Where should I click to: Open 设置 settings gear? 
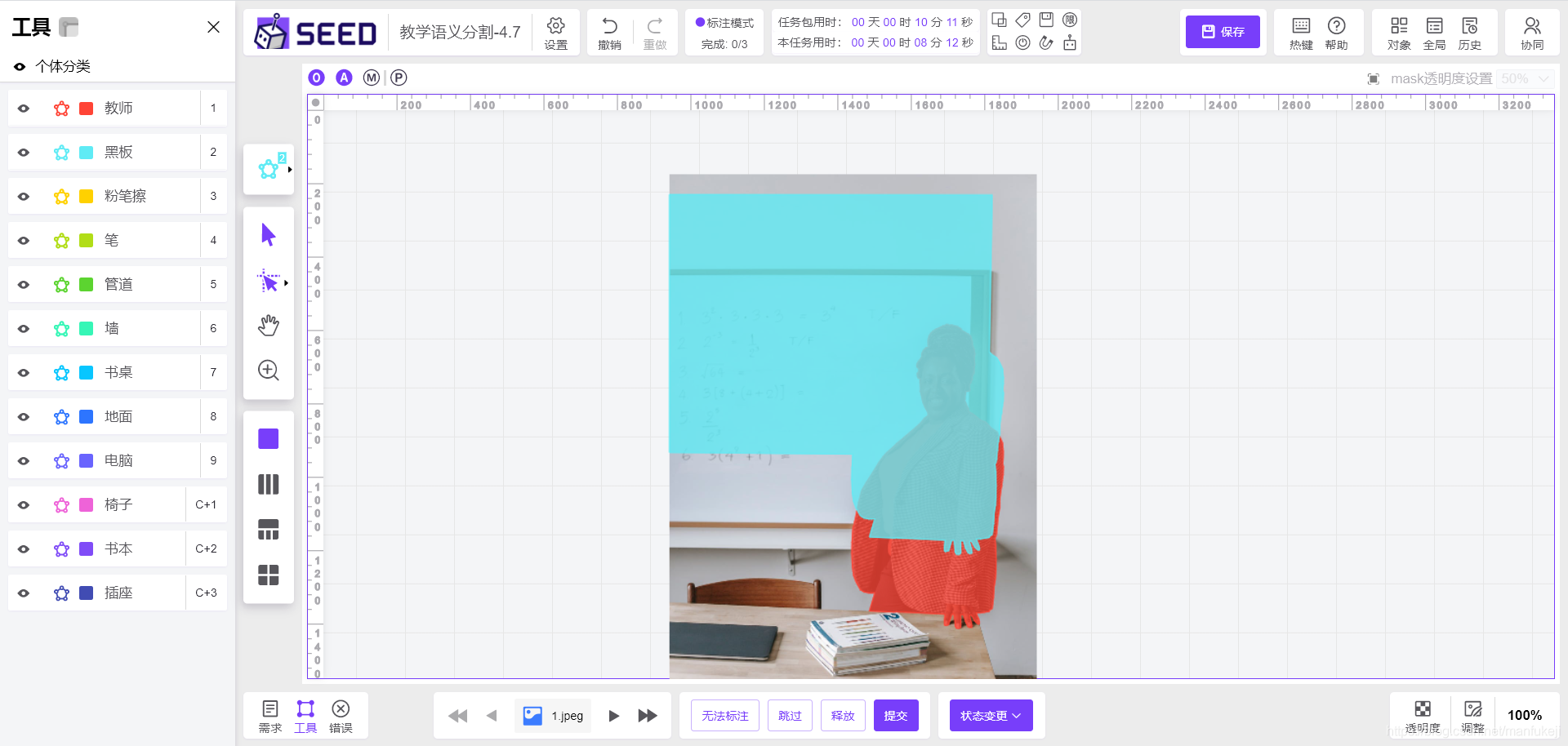[x=556, y=33]
